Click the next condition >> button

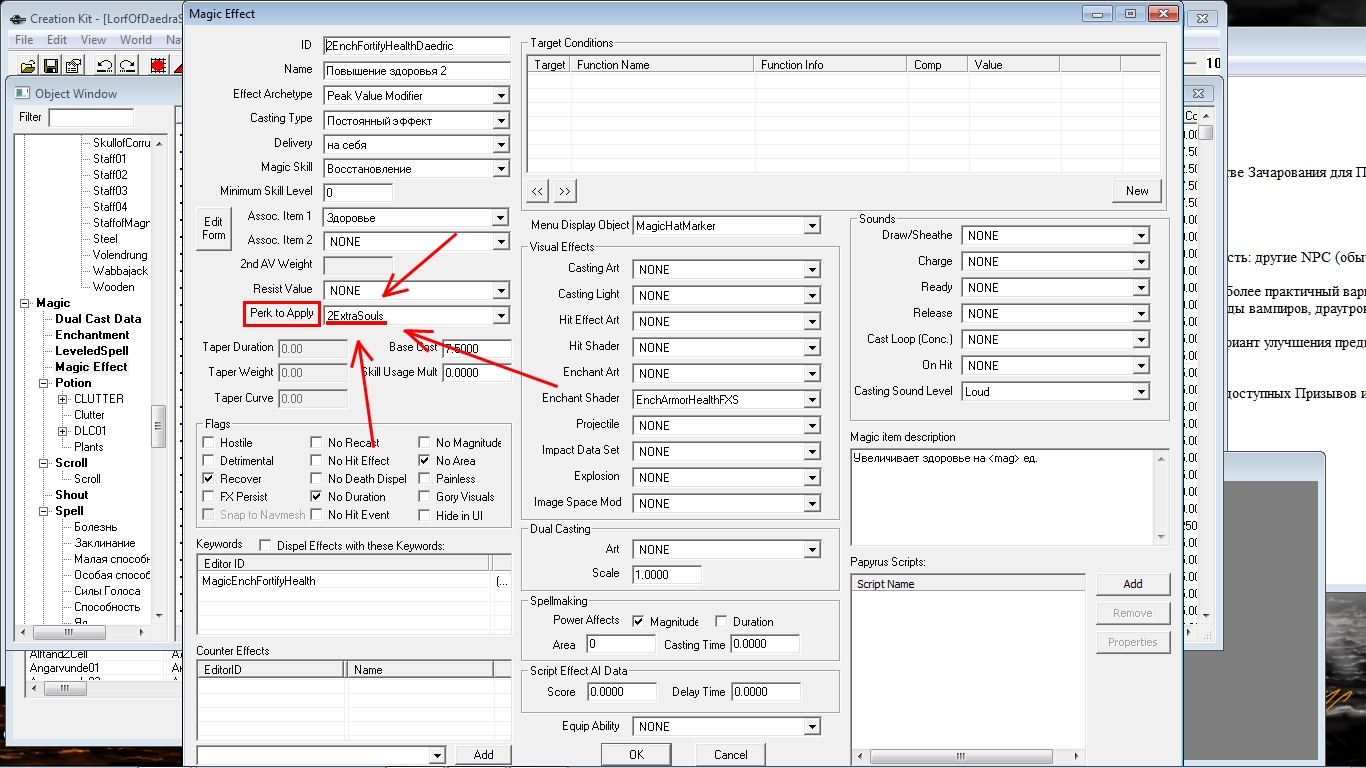[x=565, y=191]
